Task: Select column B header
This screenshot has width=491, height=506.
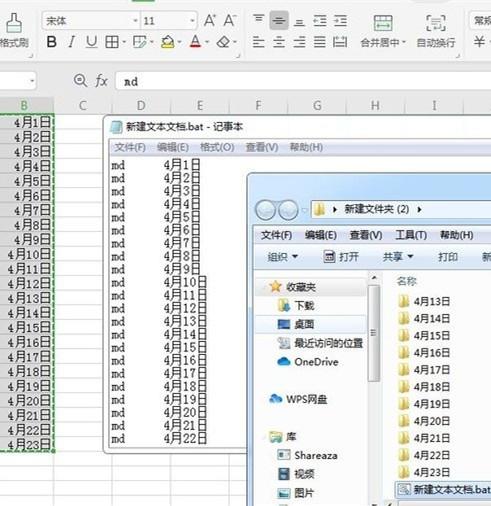Action: click(24, 106)
